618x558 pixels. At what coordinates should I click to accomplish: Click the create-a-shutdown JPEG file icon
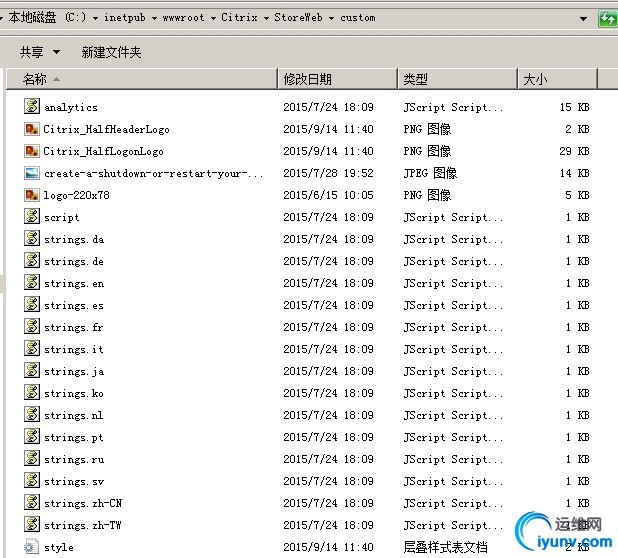pyautogui.click(x=32, y=173)
